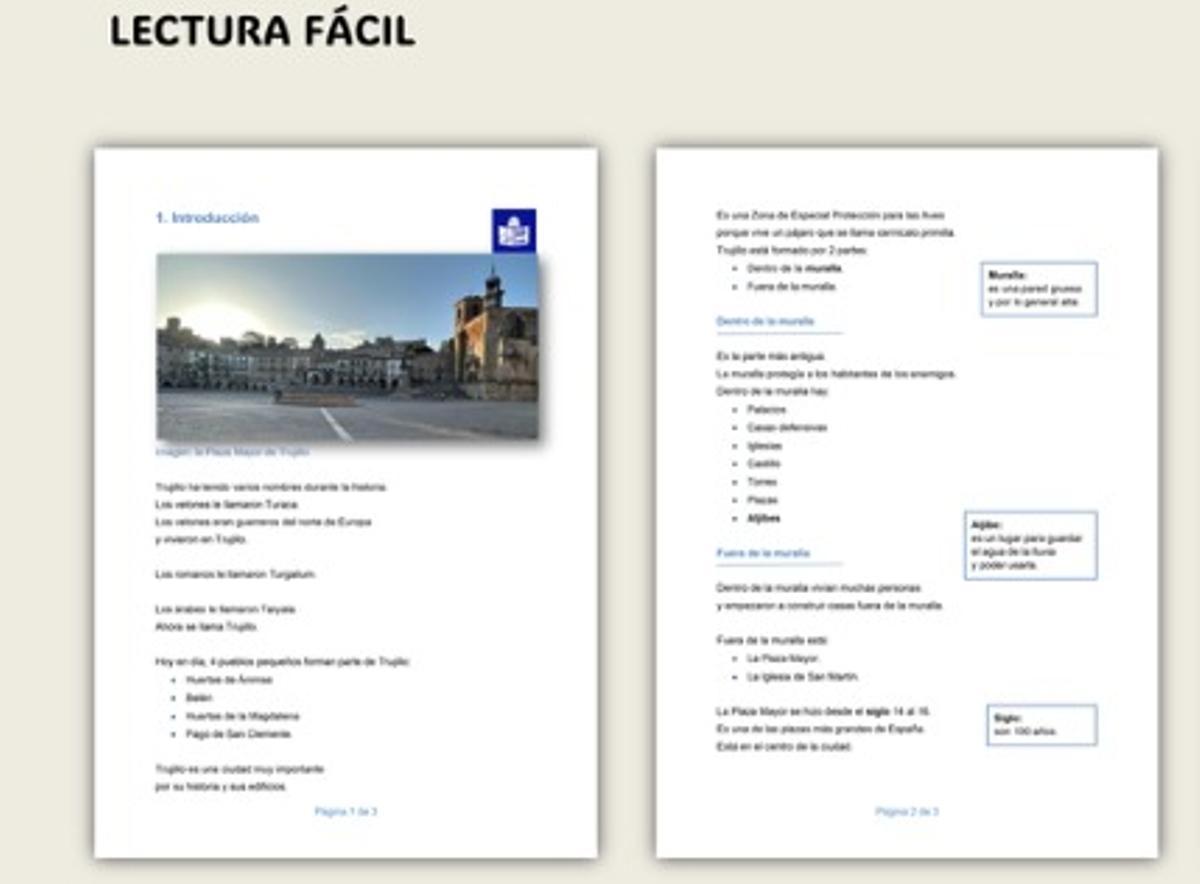1200x884 pixels.
Task: Click the 'Iglesias' bullet item
Action: coord(764,446)
